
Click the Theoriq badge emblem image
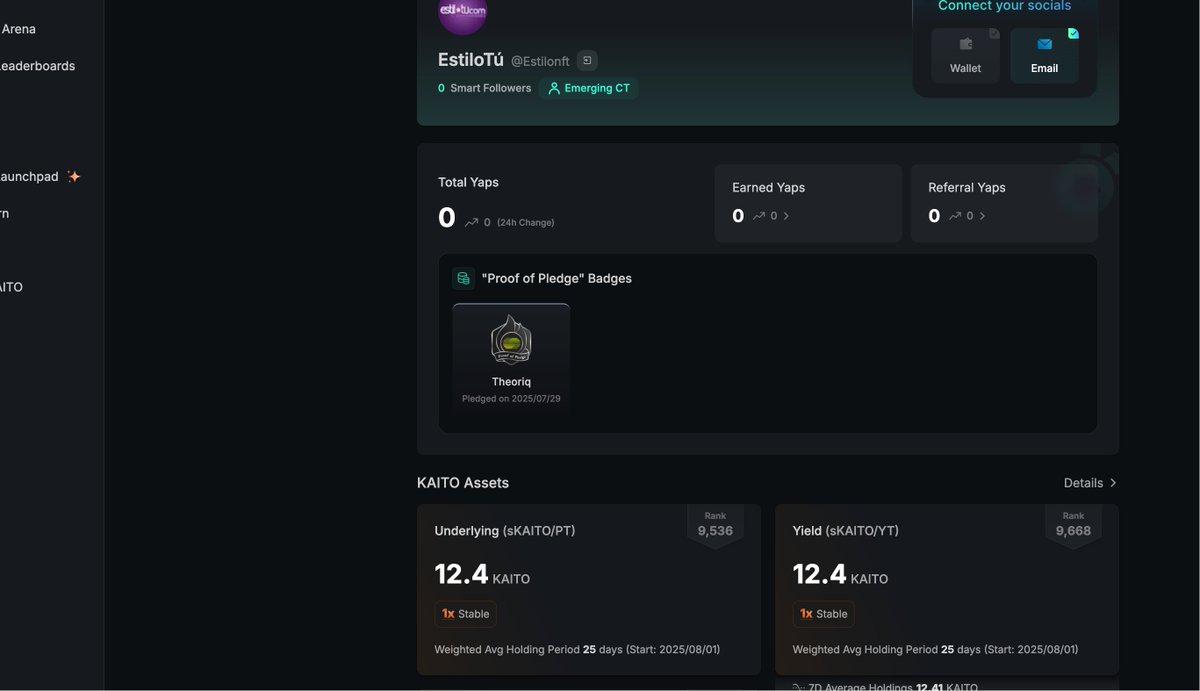[x=511, y=341]
